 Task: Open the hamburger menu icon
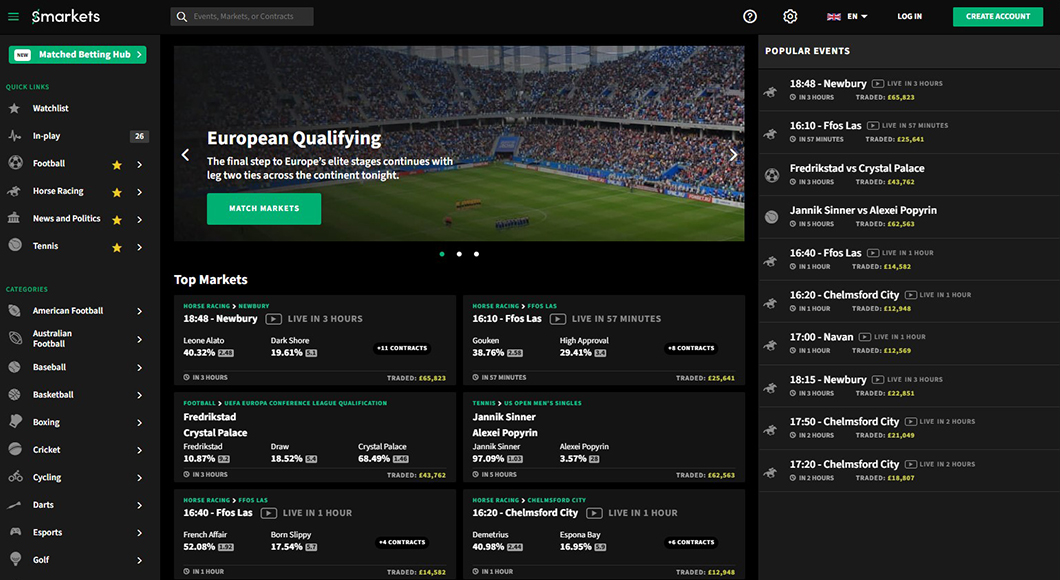14,16
